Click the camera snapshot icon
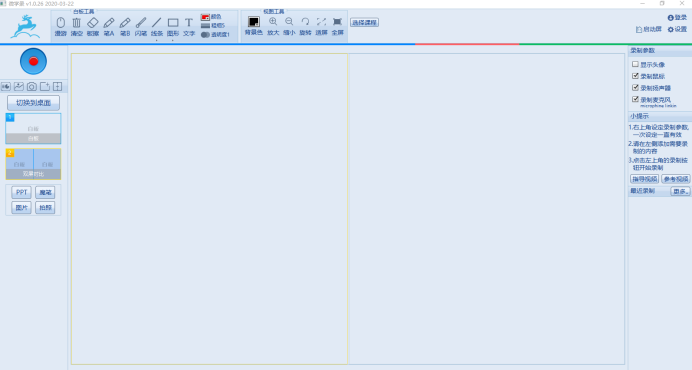 coord(32,87)
